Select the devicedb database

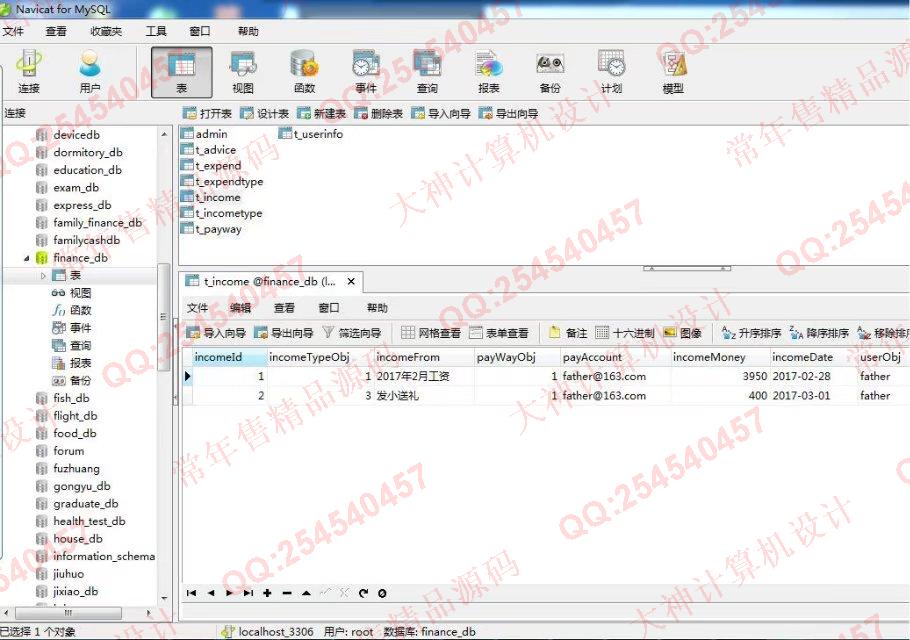(x=76, y=135)
